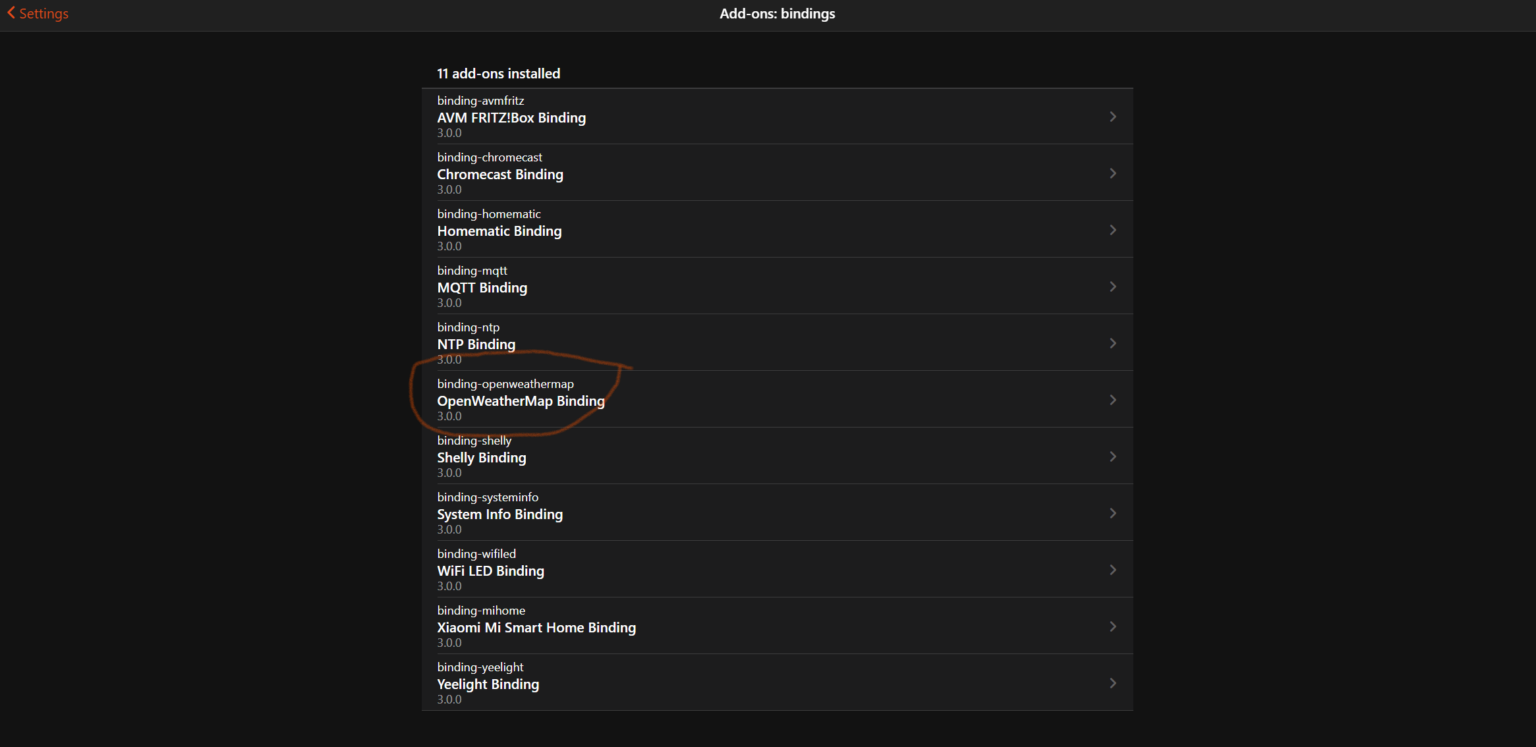Click the chevron on the MQTT Binding row

[x=1113, y=287]
